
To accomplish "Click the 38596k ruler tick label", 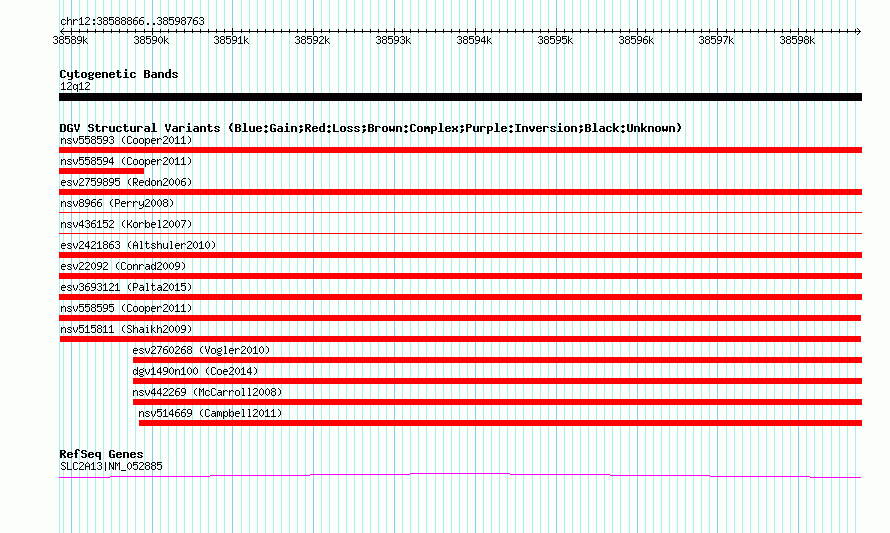I will (636, 40).
